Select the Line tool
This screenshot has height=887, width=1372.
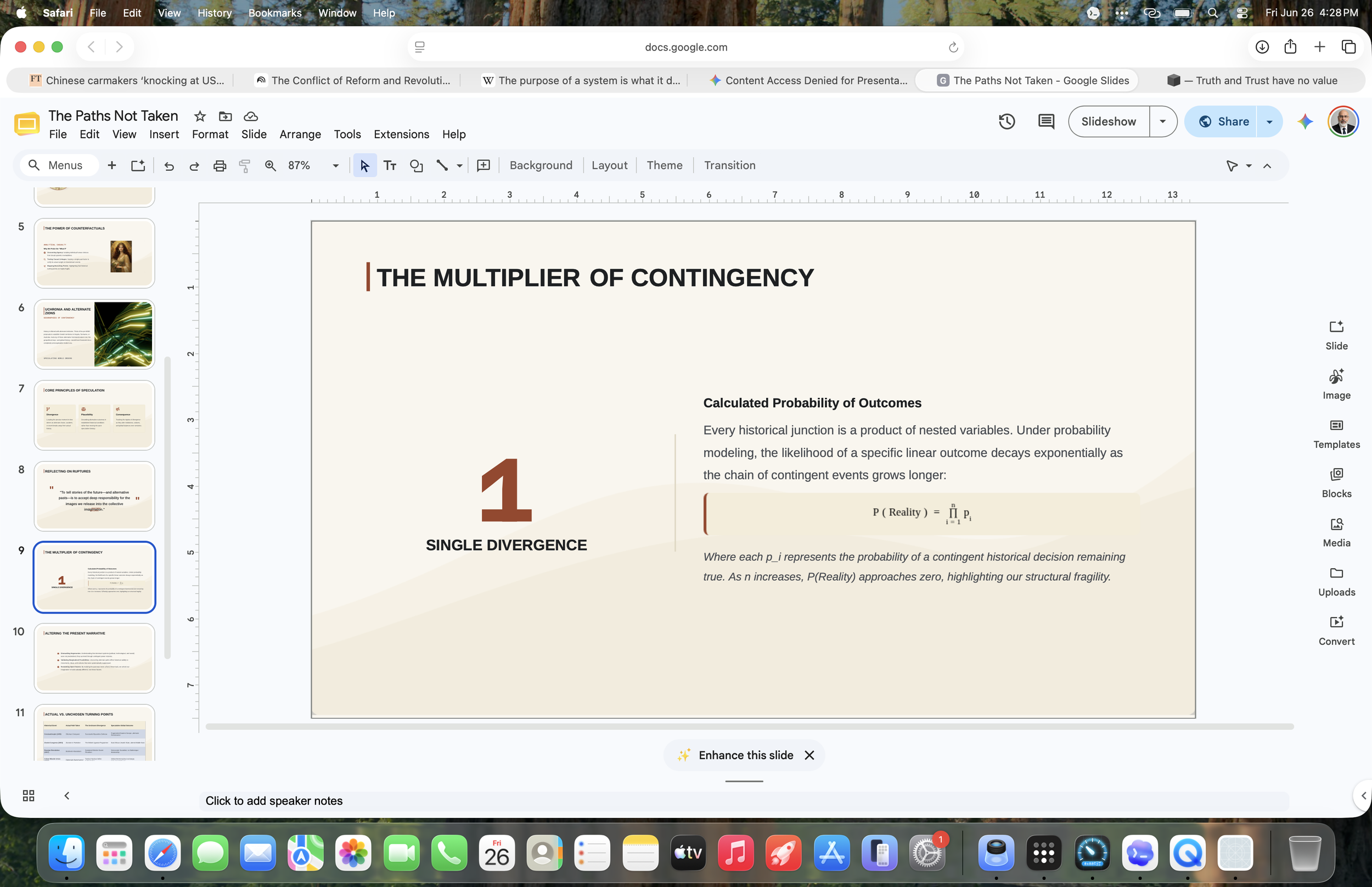pyautogui.click(x=442, y=166)
